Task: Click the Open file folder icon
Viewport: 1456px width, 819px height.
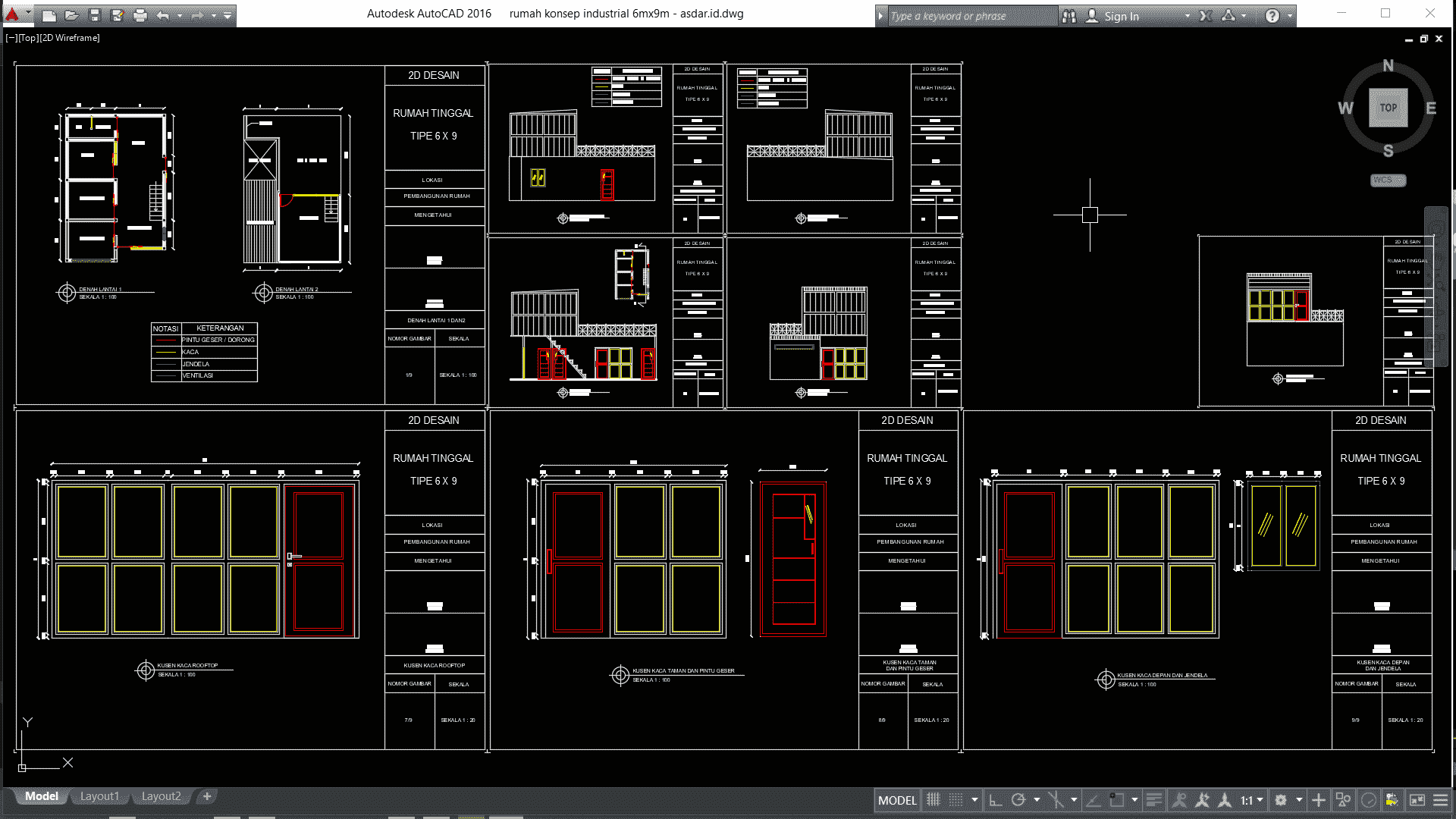Action: tap(71, 15)
